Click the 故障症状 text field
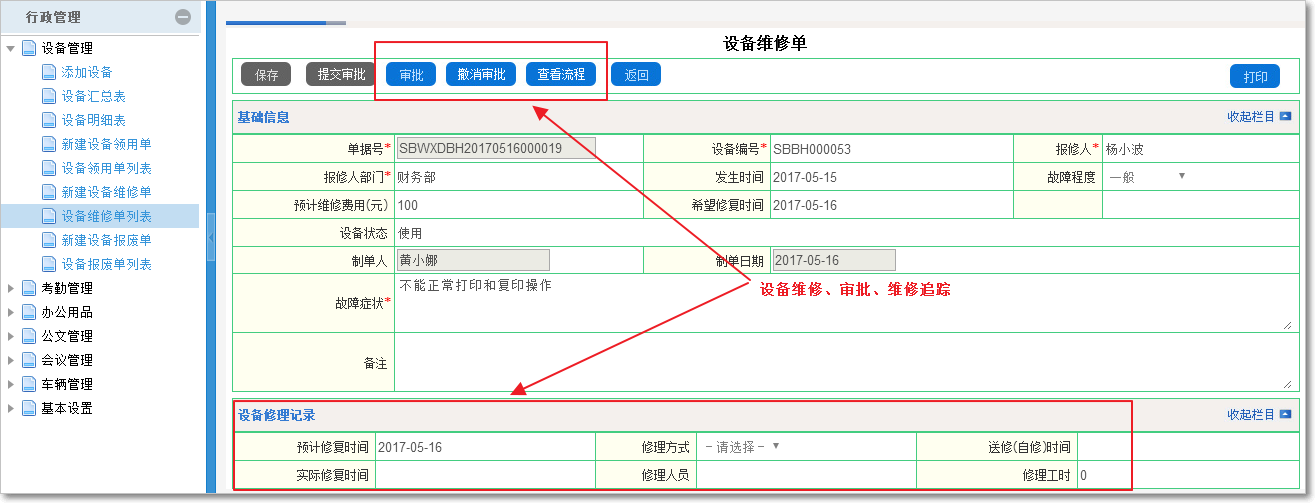1315x503 pixels. point(843,303)
